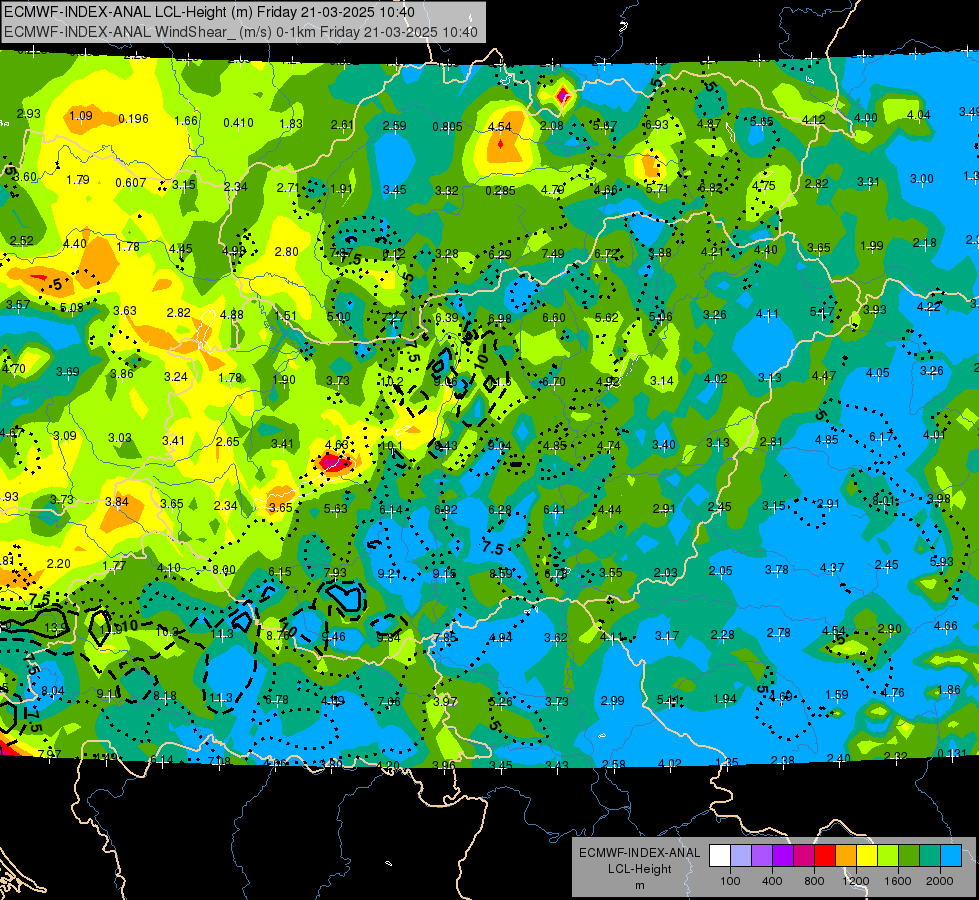This screenshot has height=900, width=979.
Task: Click the legend tick label 1200
Action: click(x=856, y=881)
